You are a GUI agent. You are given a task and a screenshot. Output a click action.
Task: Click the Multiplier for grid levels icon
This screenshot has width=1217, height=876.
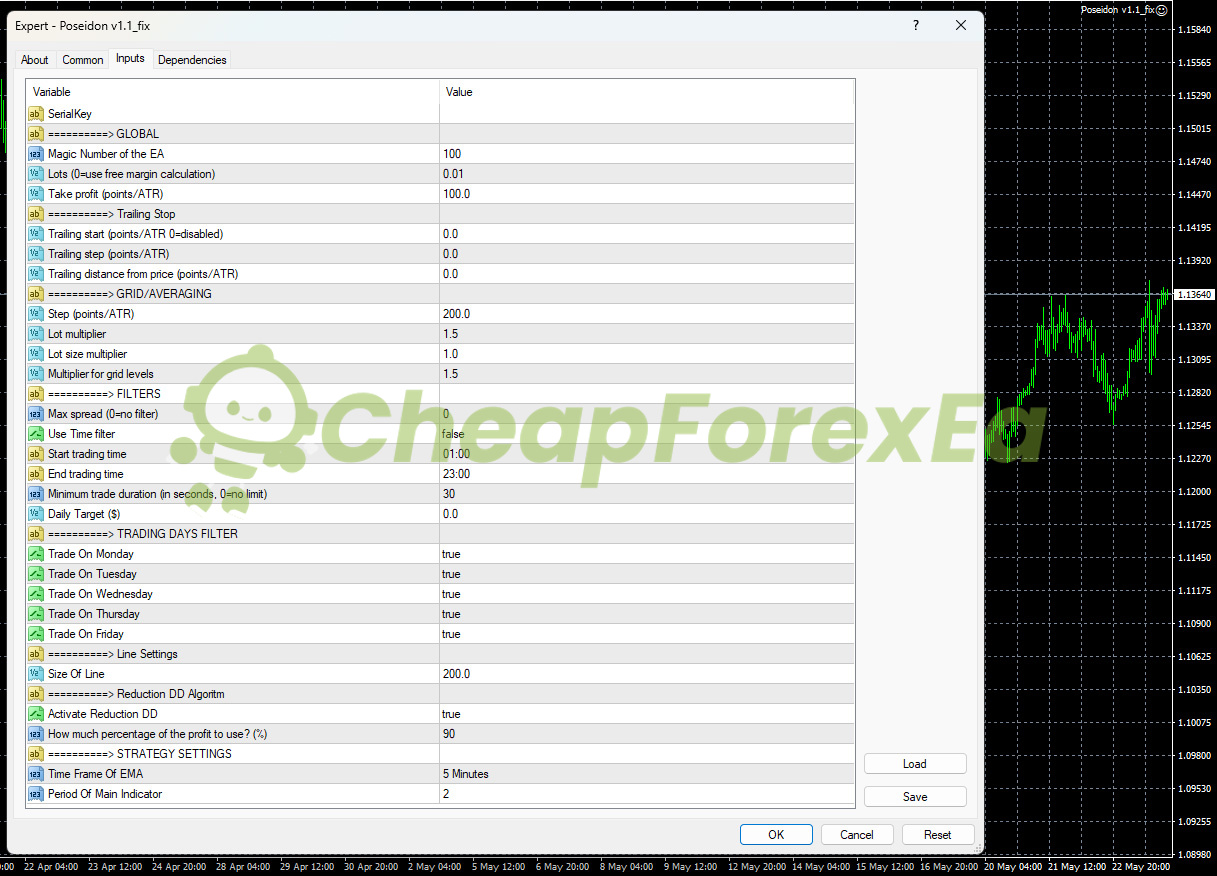(x=35, y=374)
